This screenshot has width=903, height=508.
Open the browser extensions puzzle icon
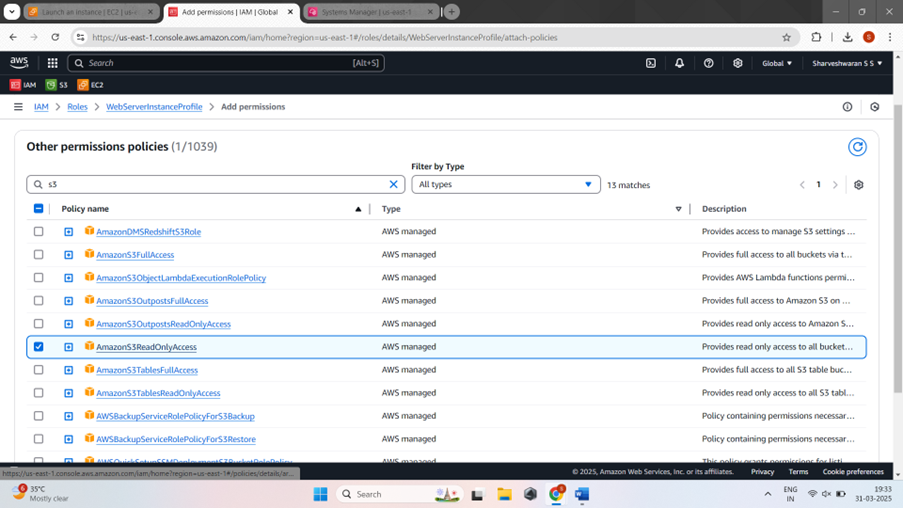click(x=816, y=37)
